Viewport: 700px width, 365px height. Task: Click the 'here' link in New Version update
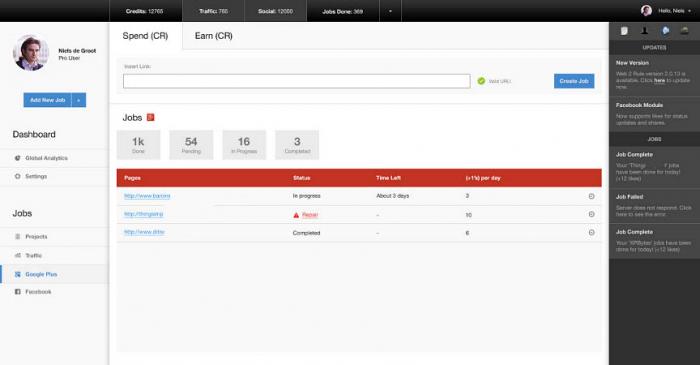point(659,81)
